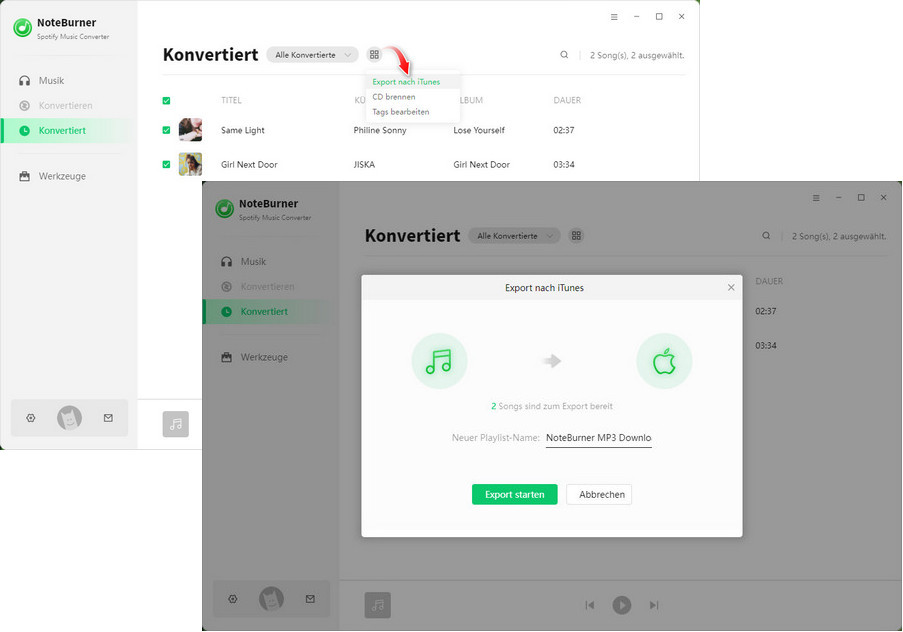Click NoteBurner logo in front window
This screenshot has height=632, width=903.
click(x=225, y=209)
